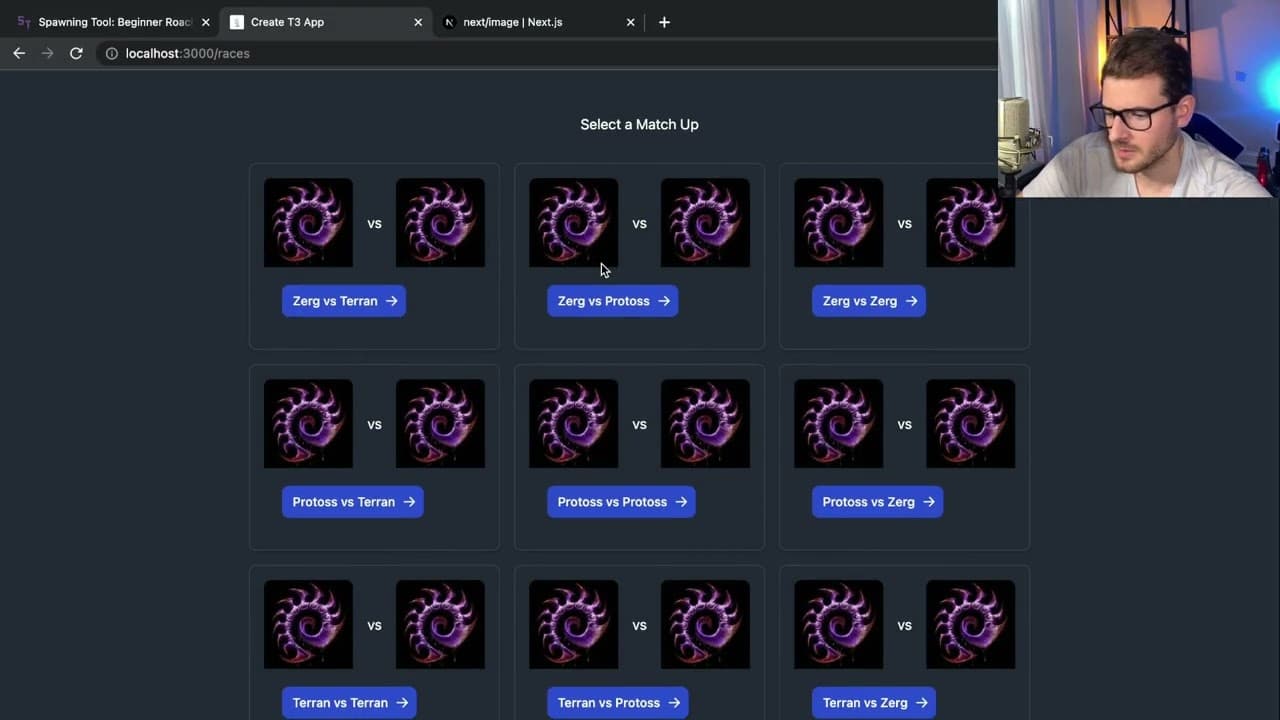Click right race image in Terran vs Terran card
This screenshot has height=720, width=1280.
click(440, 625)
